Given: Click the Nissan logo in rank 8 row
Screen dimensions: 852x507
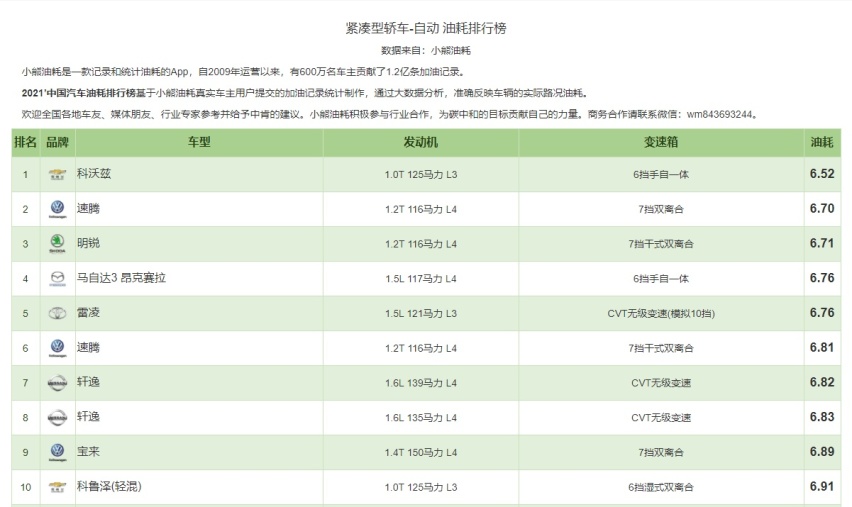Looking at the screenshot, I should [x=57, y=417].
